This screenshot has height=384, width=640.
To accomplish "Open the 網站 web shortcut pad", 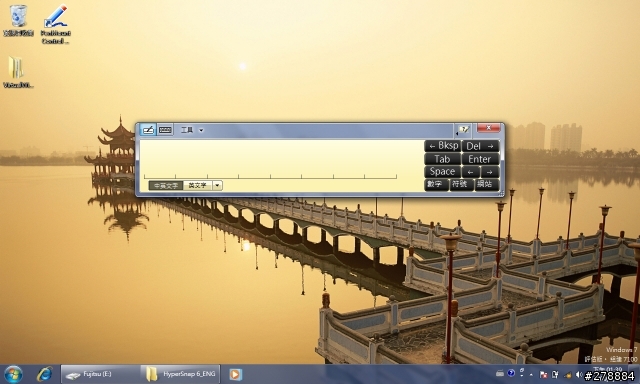I will point(487,184).
